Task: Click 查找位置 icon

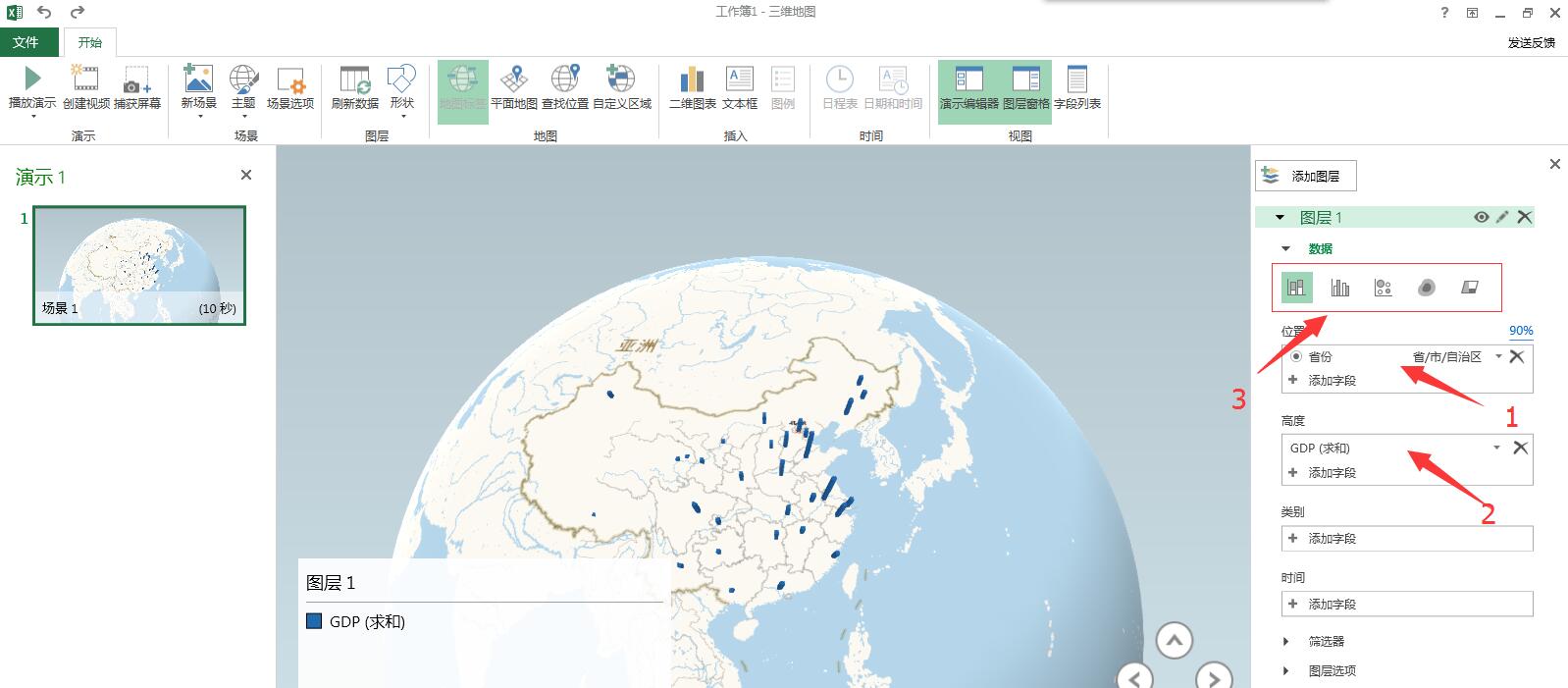Action: (x=565, y=79)
